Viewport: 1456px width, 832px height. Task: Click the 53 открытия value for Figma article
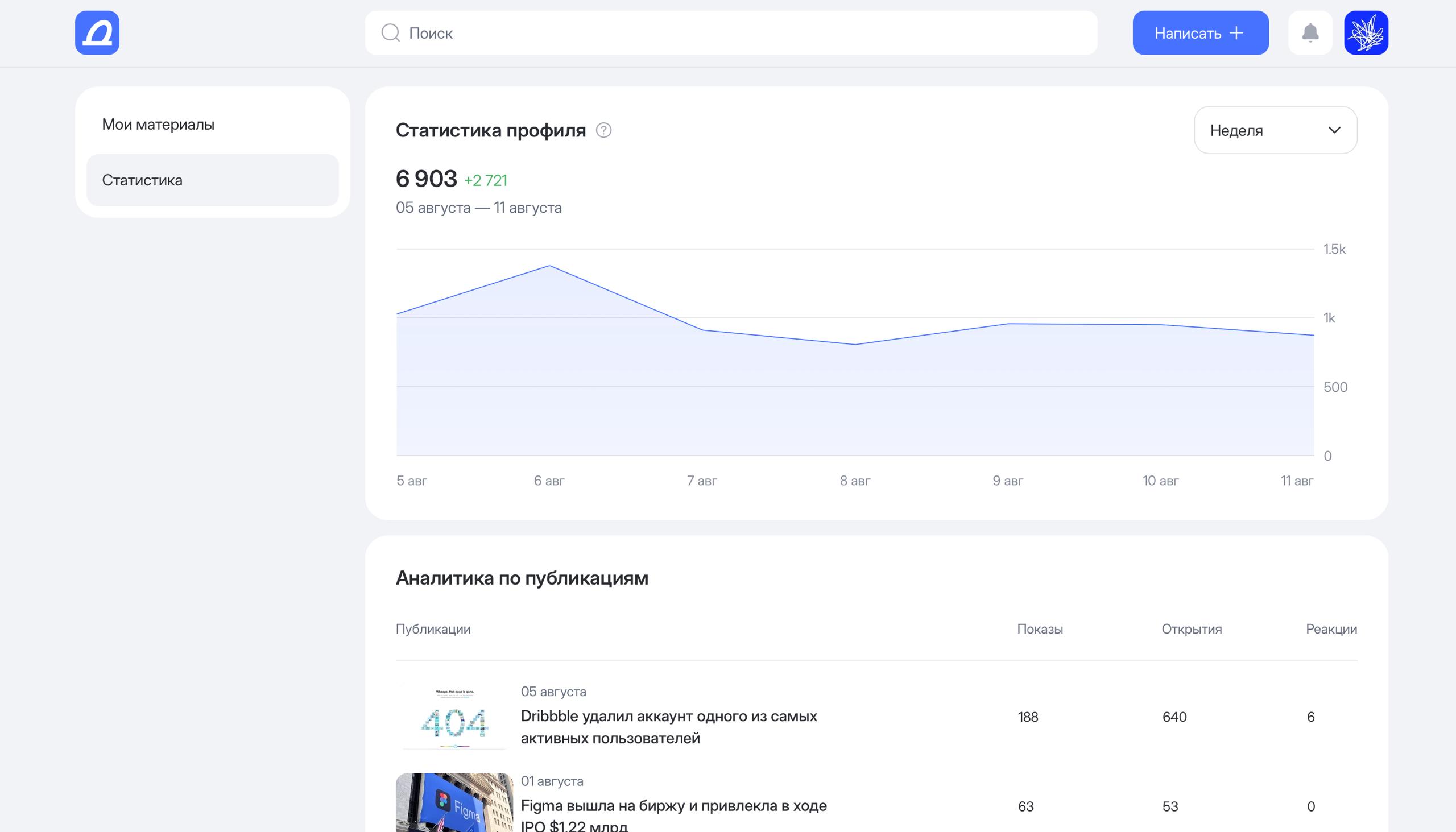1170,806
